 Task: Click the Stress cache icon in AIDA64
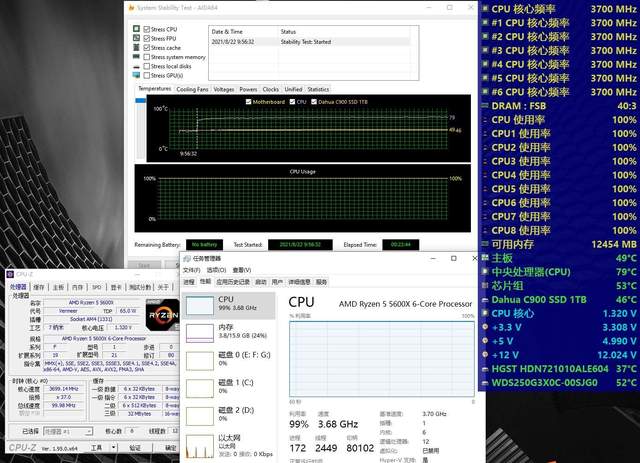click(x=136, y=47)
